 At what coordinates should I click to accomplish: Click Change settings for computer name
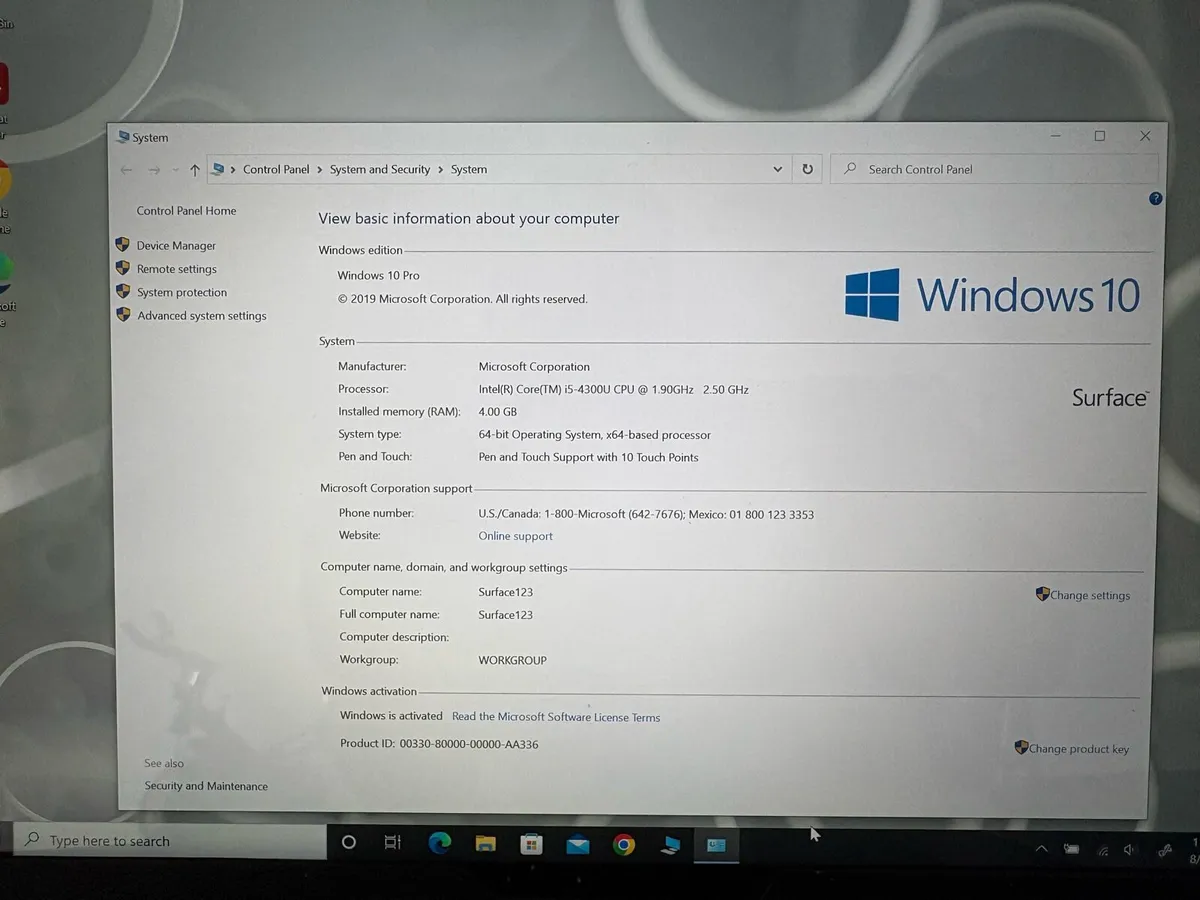point(1090,595)
